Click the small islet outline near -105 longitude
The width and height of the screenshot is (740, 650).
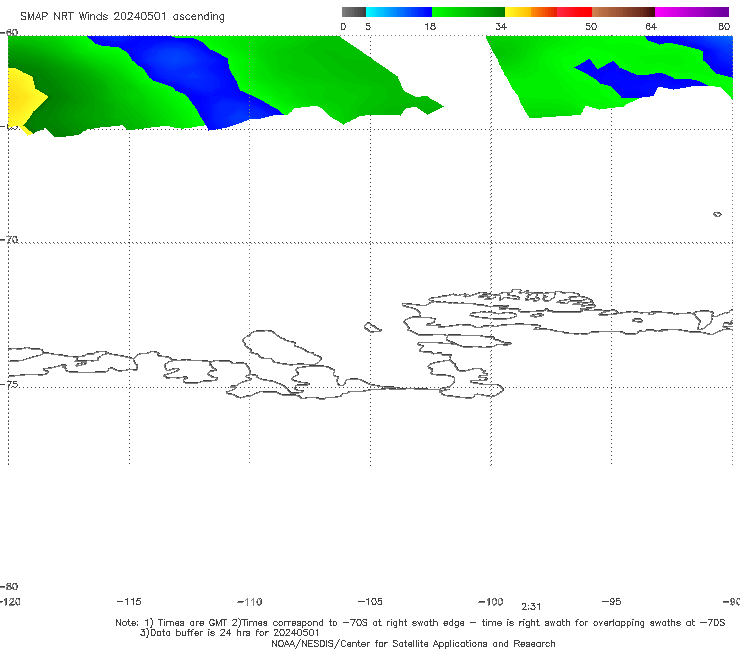[x=372, y=327]
